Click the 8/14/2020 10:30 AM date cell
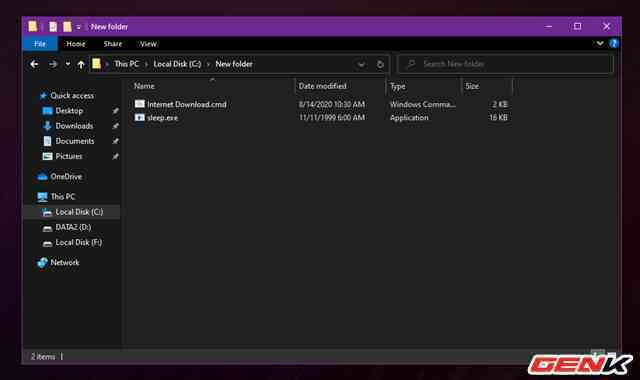Viewport: 640px width, 380px height. (x=332, y=104)
